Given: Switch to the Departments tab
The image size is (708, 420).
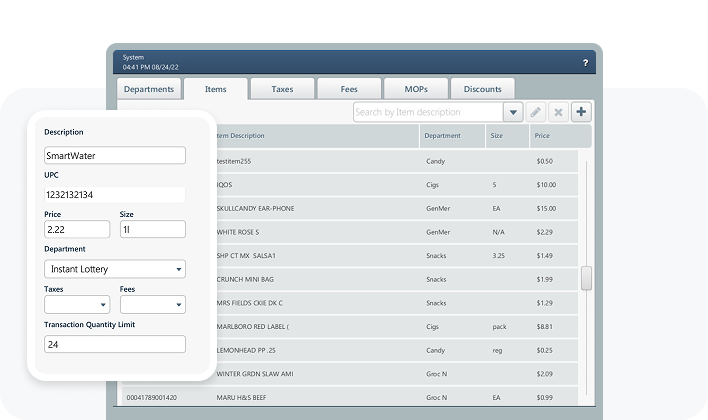Looking at the screenshot, I should pos(148,89).
